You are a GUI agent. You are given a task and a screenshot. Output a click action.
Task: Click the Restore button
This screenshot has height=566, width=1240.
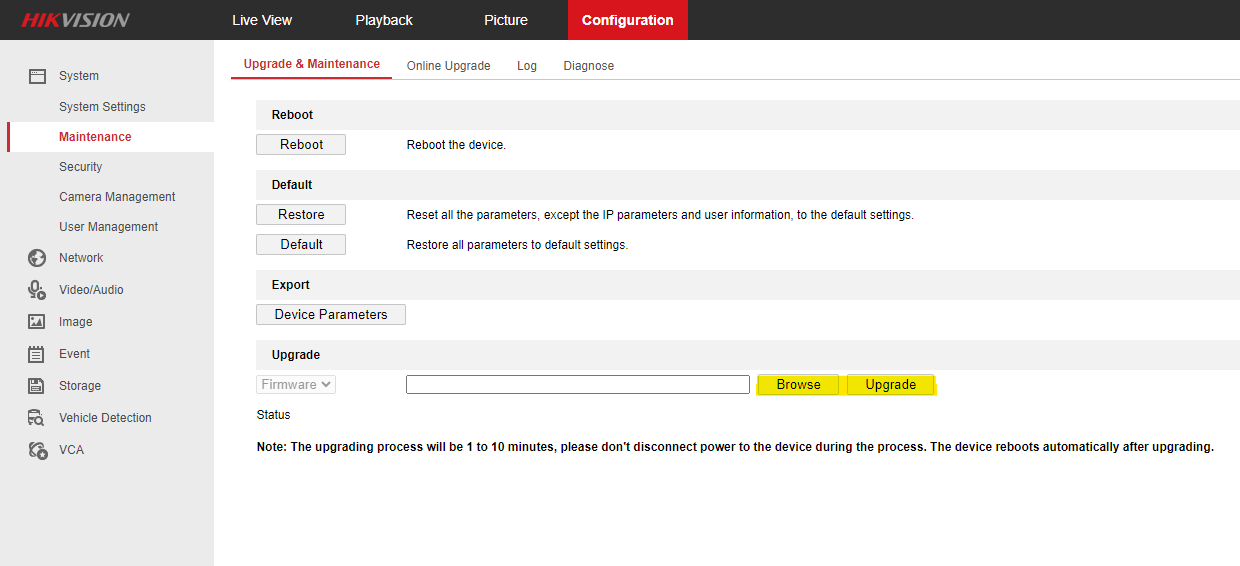tap(301, 215)
